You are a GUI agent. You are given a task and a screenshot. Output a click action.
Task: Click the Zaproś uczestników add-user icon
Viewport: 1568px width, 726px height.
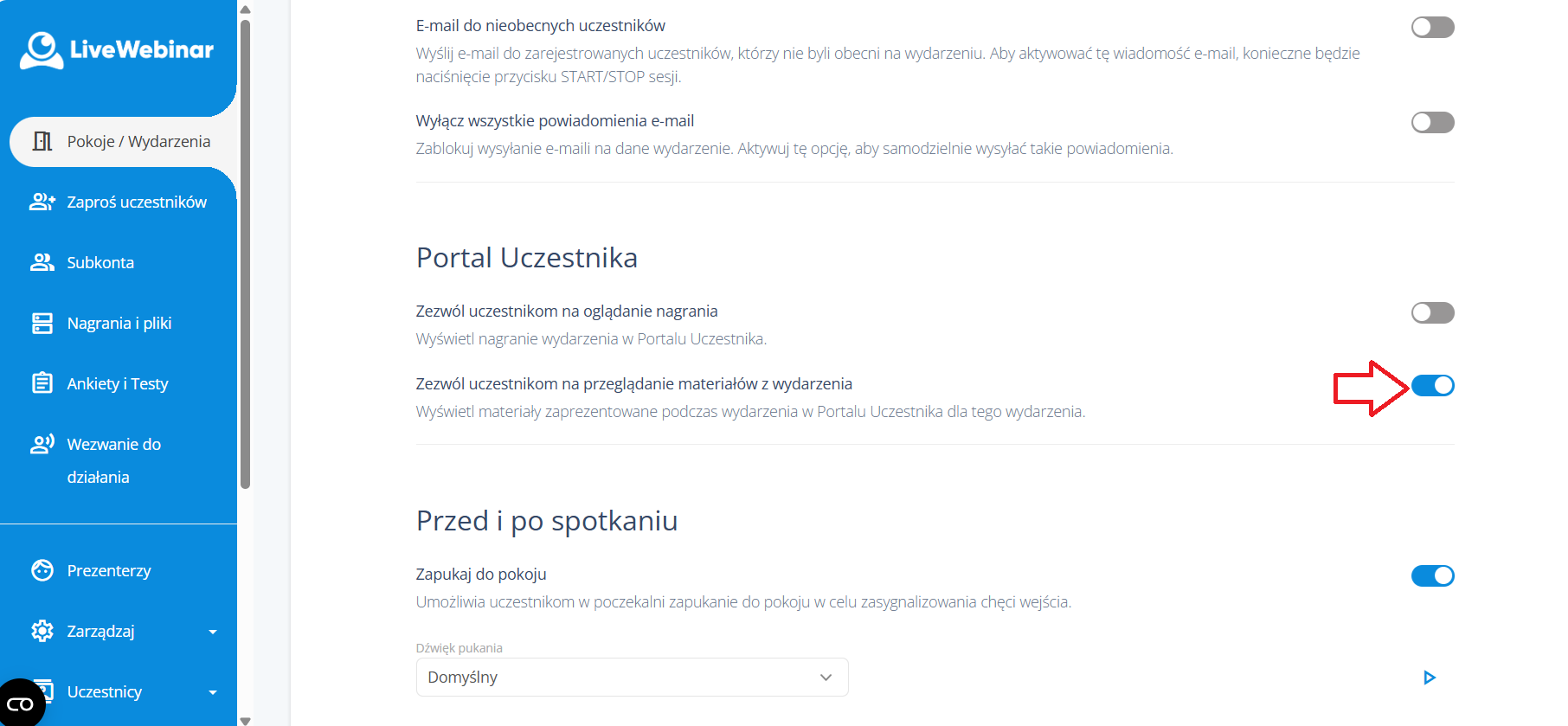click(42, 202)
